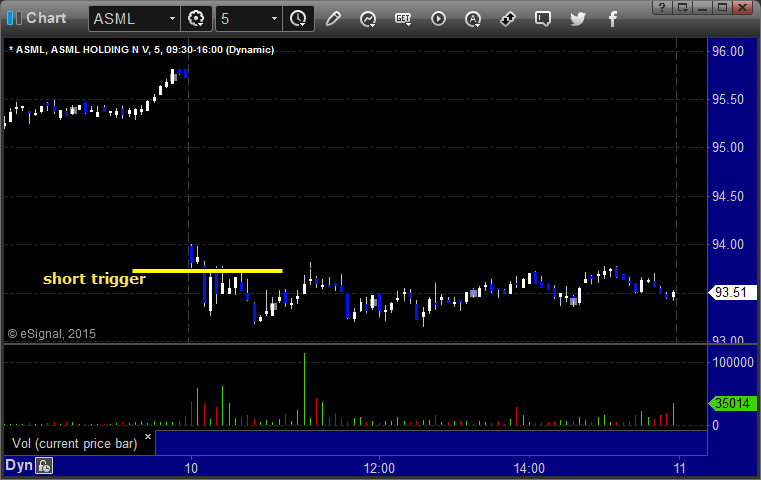Click the 12:00 time axis label
This screenshot has width=761, height=480.
pyautogui.click(x=379, y=468)
